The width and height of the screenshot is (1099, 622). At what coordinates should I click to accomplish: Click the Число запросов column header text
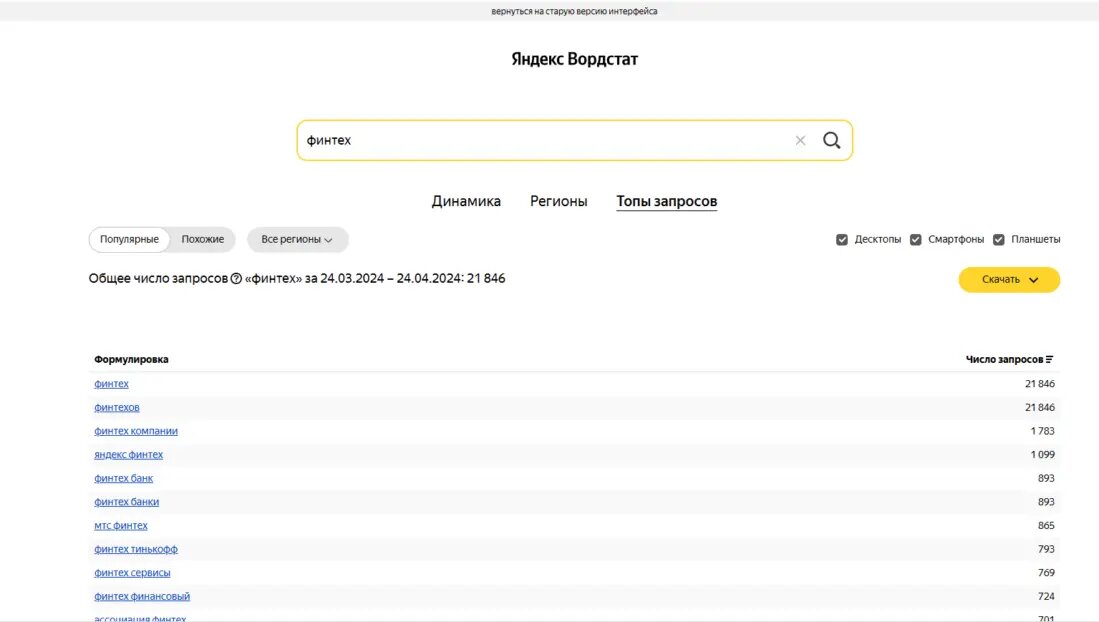coord(1004,359)
